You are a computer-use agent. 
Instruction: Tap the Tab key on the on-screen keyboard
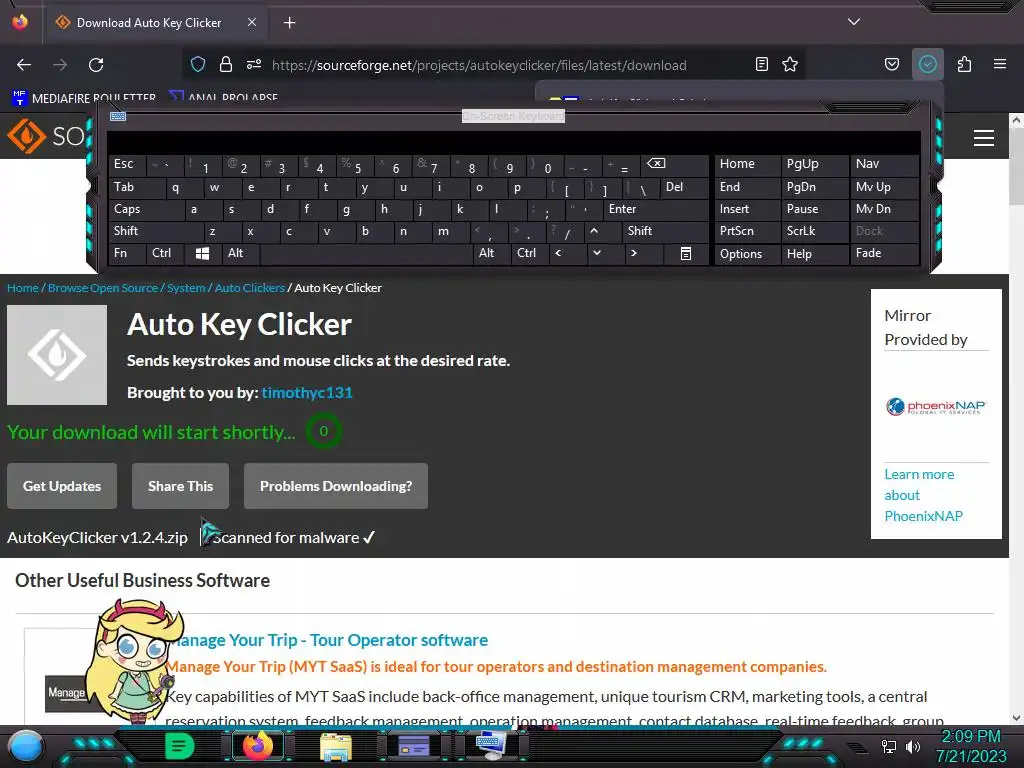[136, 187]
